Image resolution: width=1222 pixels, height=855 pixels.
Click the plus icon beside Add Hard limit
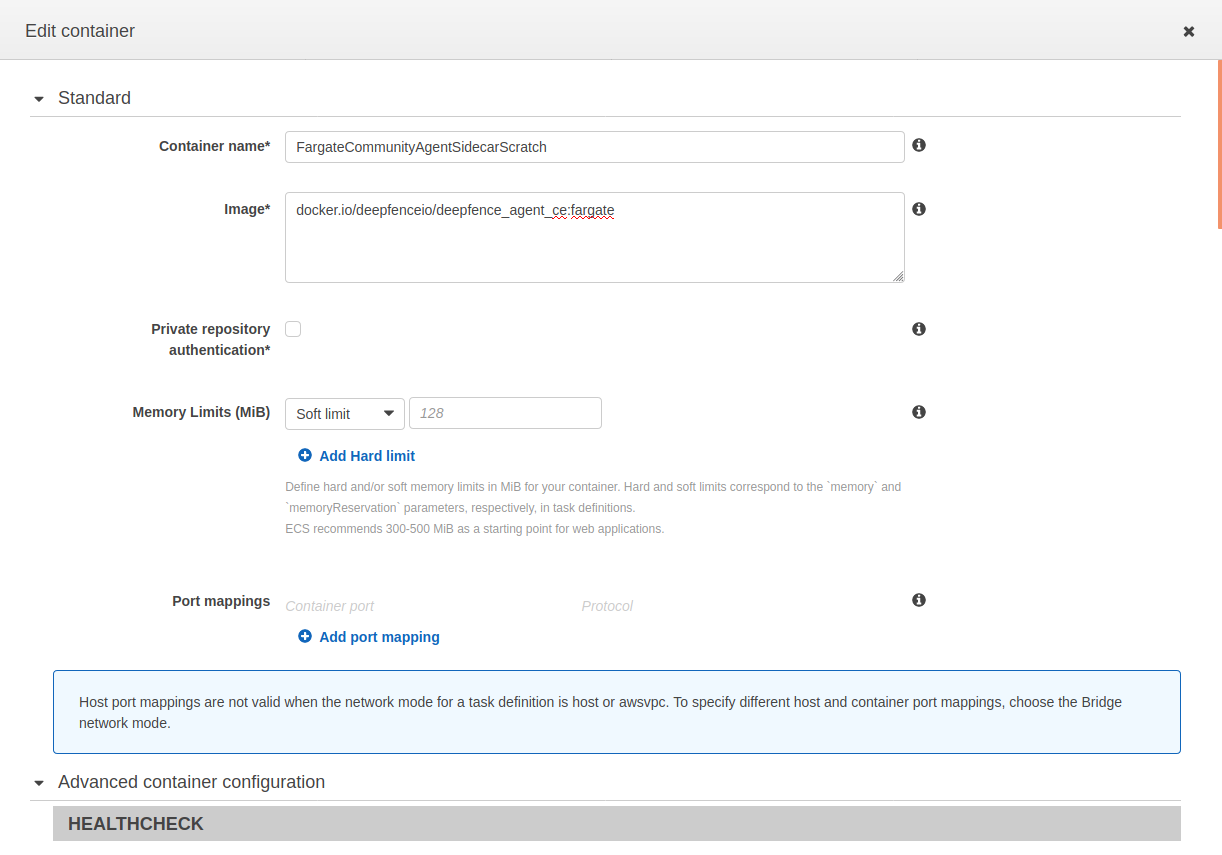[305, 455]
